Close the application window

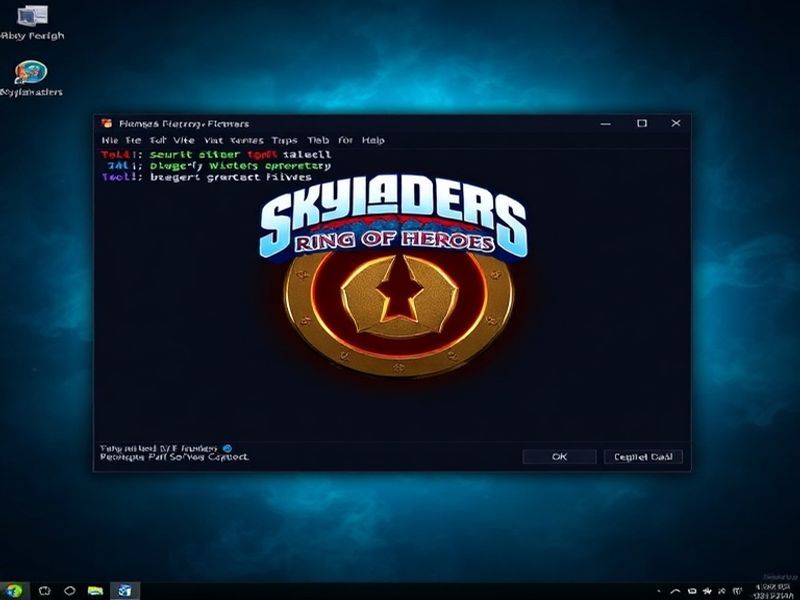pyautogui.click(x=676, y=123)
